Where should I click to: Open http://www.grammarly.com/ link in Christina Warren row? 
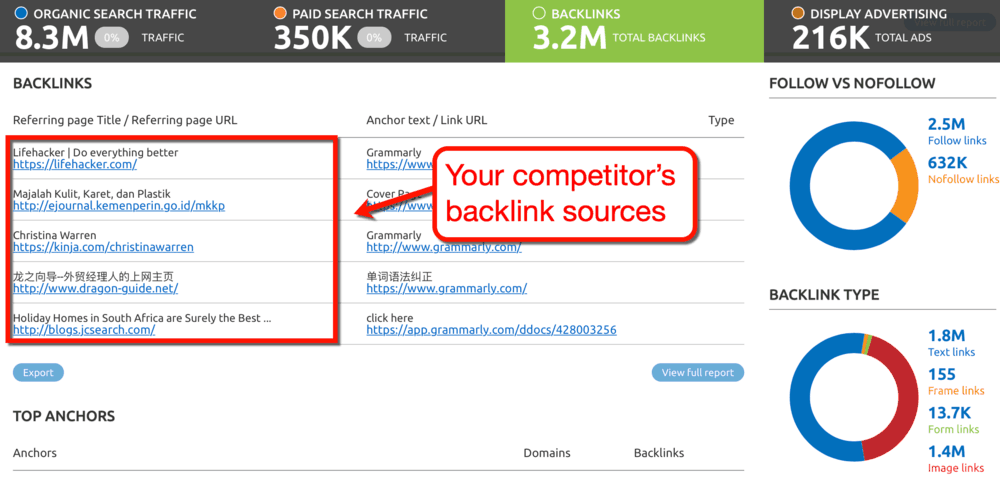click(444, 247)
